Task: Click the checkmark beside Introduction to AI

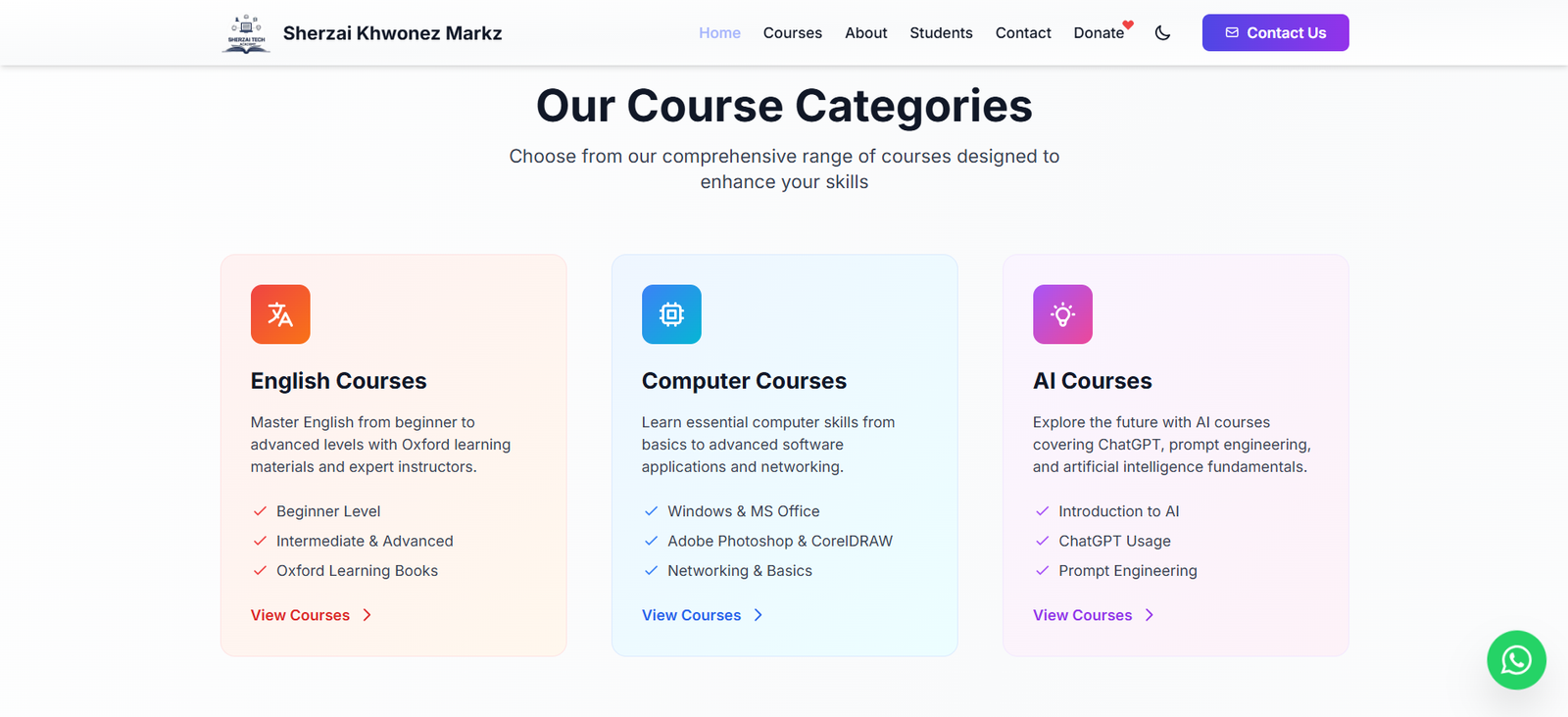Action: click(x=1042, y=511)
